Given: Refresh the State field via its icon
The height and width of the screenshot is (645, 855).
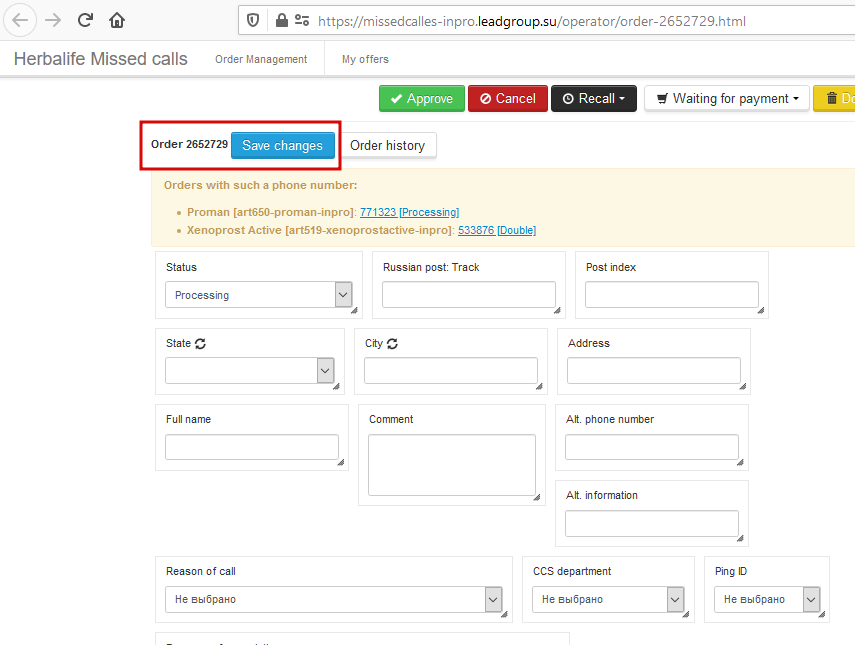Looking at the screenshot, I should (x=201, y=343).
